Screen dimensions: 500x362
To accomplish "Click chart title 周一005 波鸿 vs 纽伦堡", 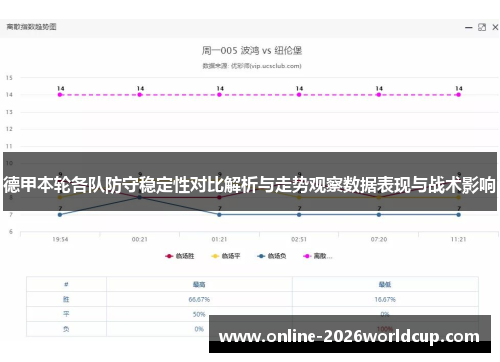I will (x=252, y=51).
